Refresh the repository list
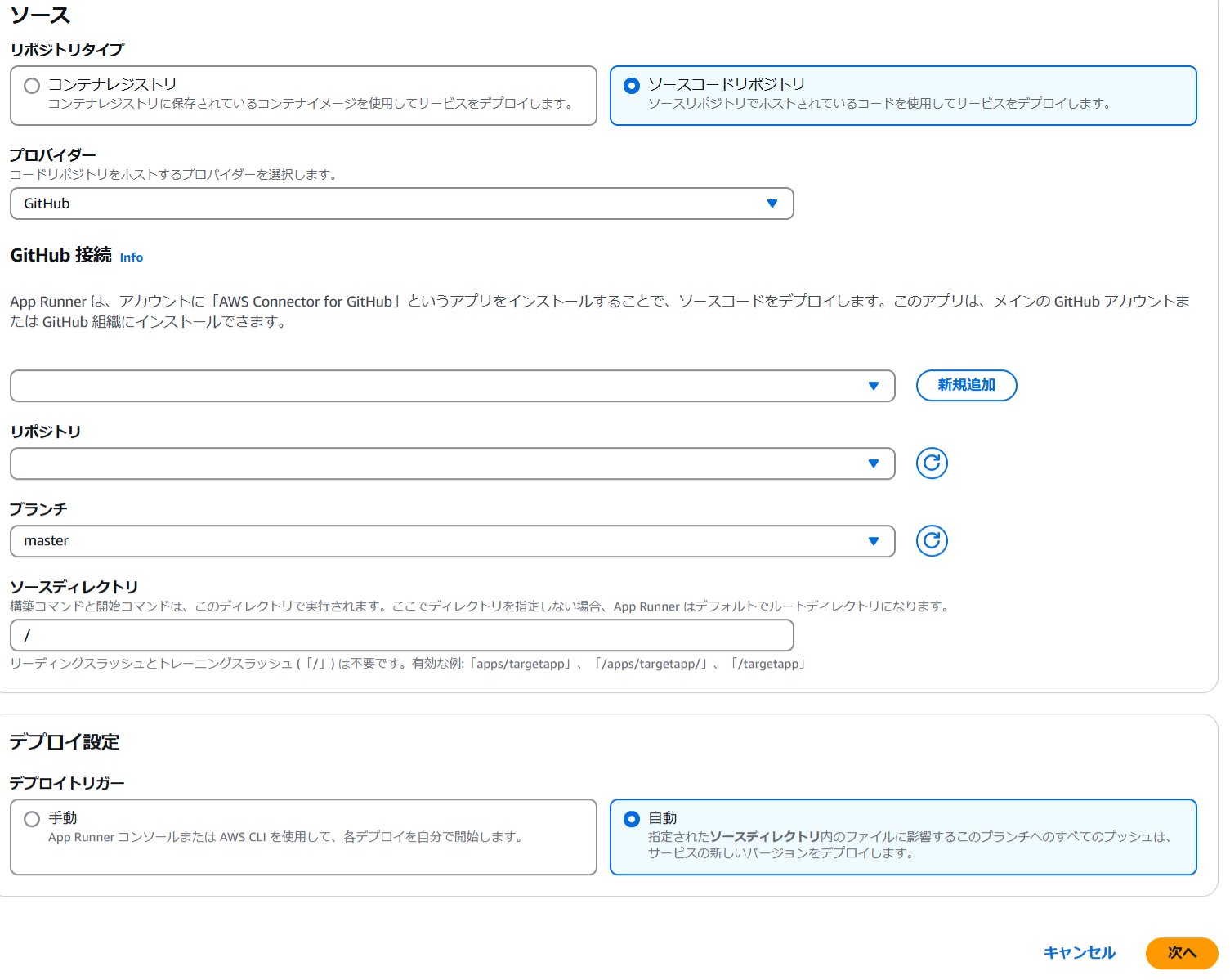The width and height of the screenshot is (1230, 980). tap(932, 463)
